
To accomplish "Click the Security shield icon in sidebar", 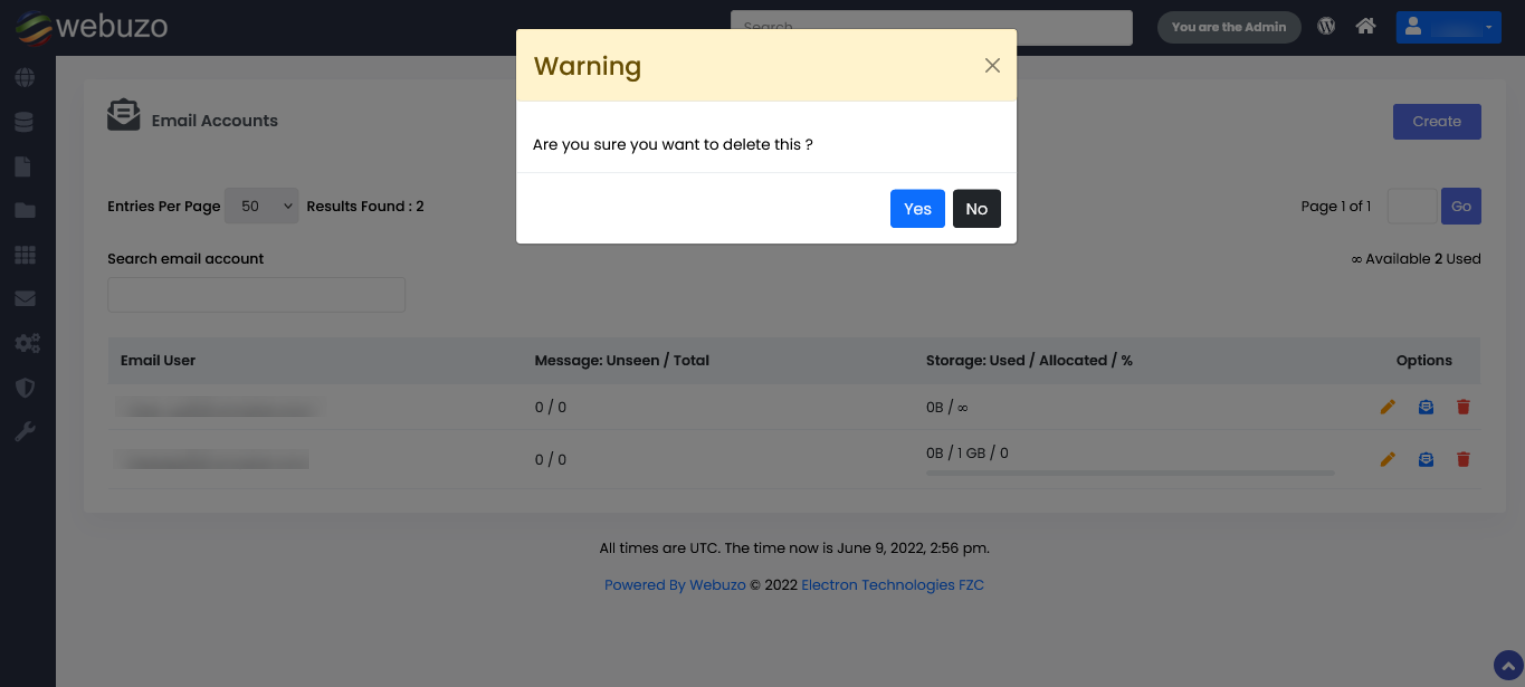I will (25, 387).
